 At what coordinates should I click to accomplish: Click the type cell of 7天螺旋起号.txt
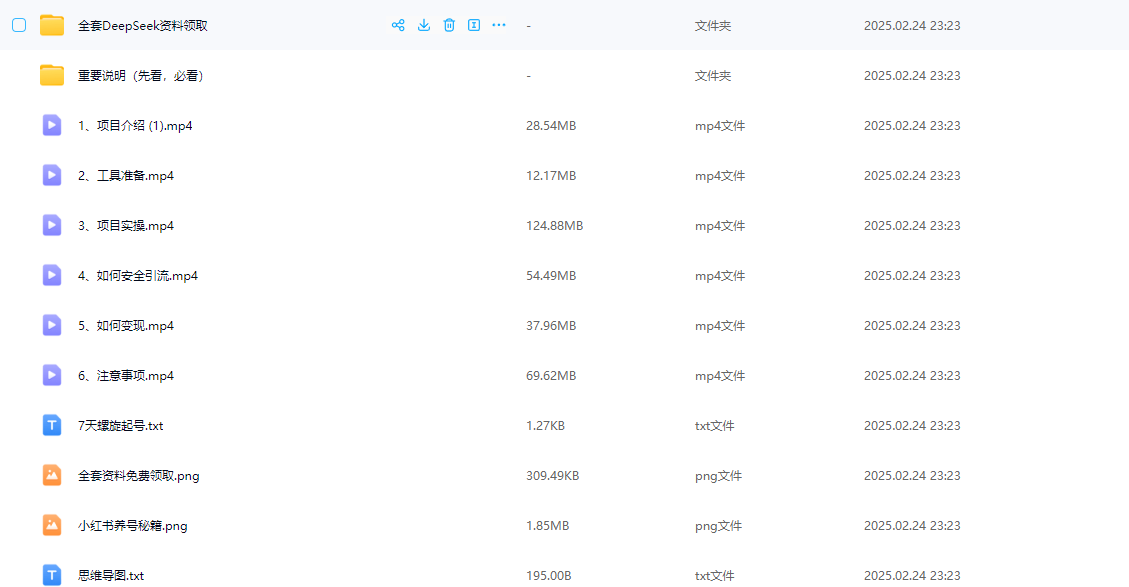714,426
